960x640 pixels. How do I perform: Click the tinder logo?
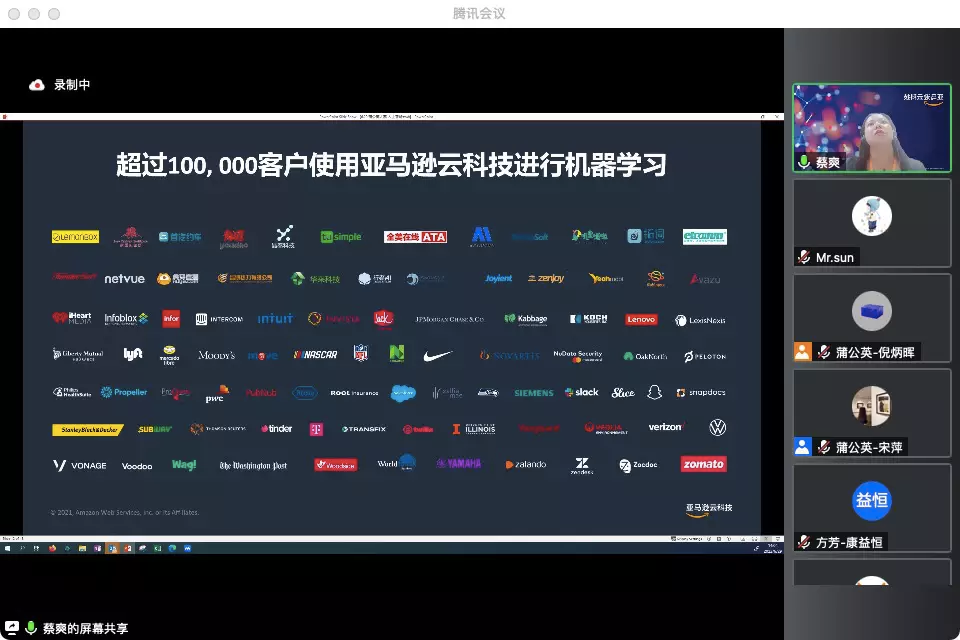(277, 429)
